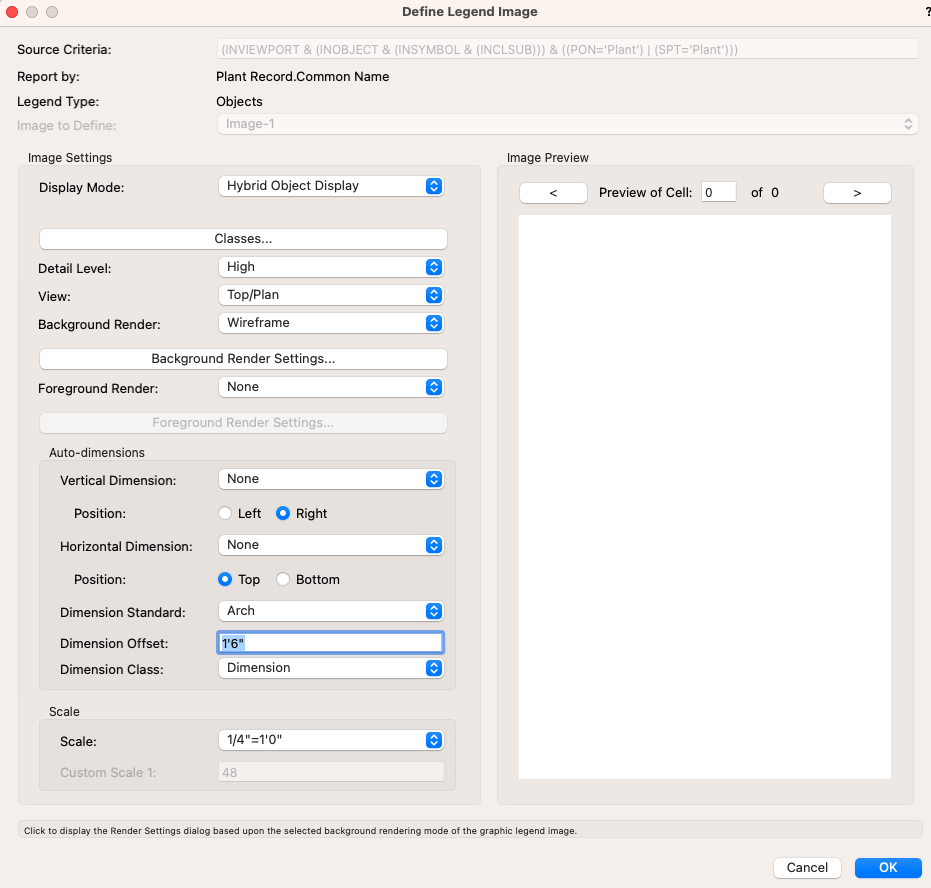Viewport: 931px width, 888px height.
Task: Select Top horizontal dimension position
Action: 227,579
